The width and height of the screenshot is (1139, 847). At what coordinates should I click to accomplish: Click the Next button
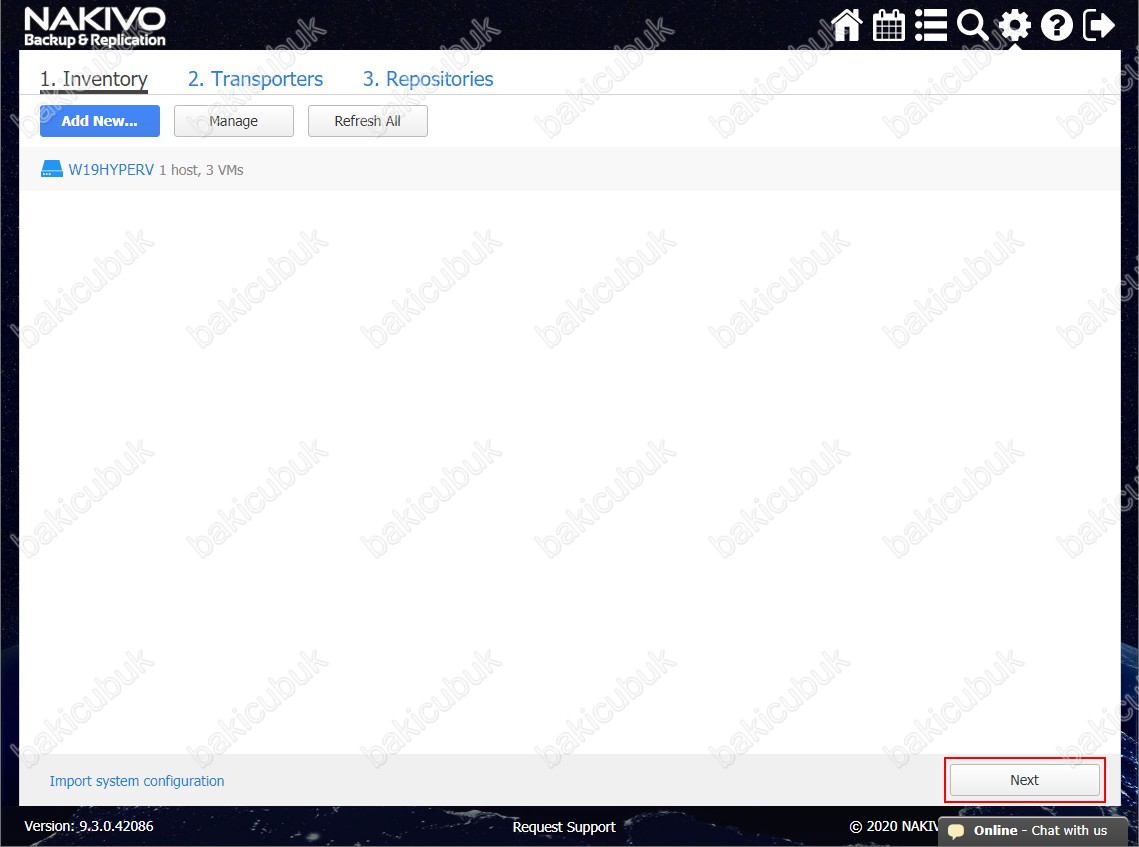1024,779
